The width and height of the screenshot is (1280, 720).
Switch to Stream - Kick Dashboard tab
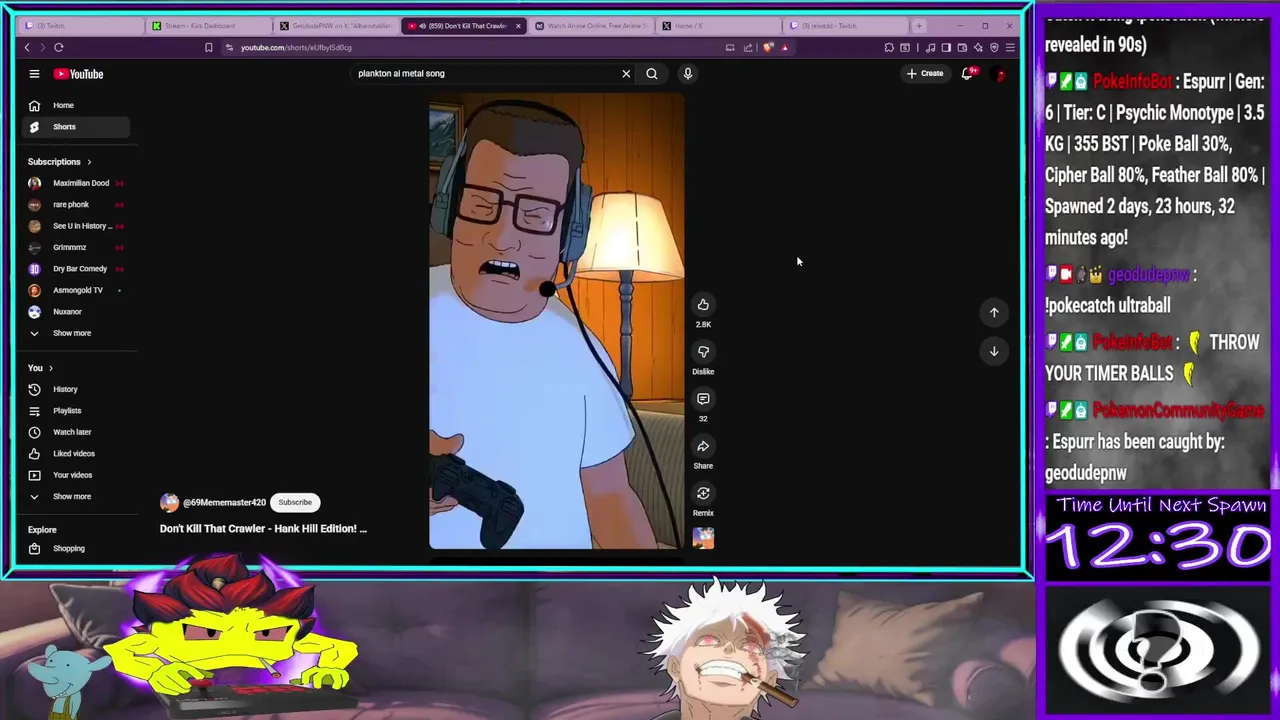[208, 25]
